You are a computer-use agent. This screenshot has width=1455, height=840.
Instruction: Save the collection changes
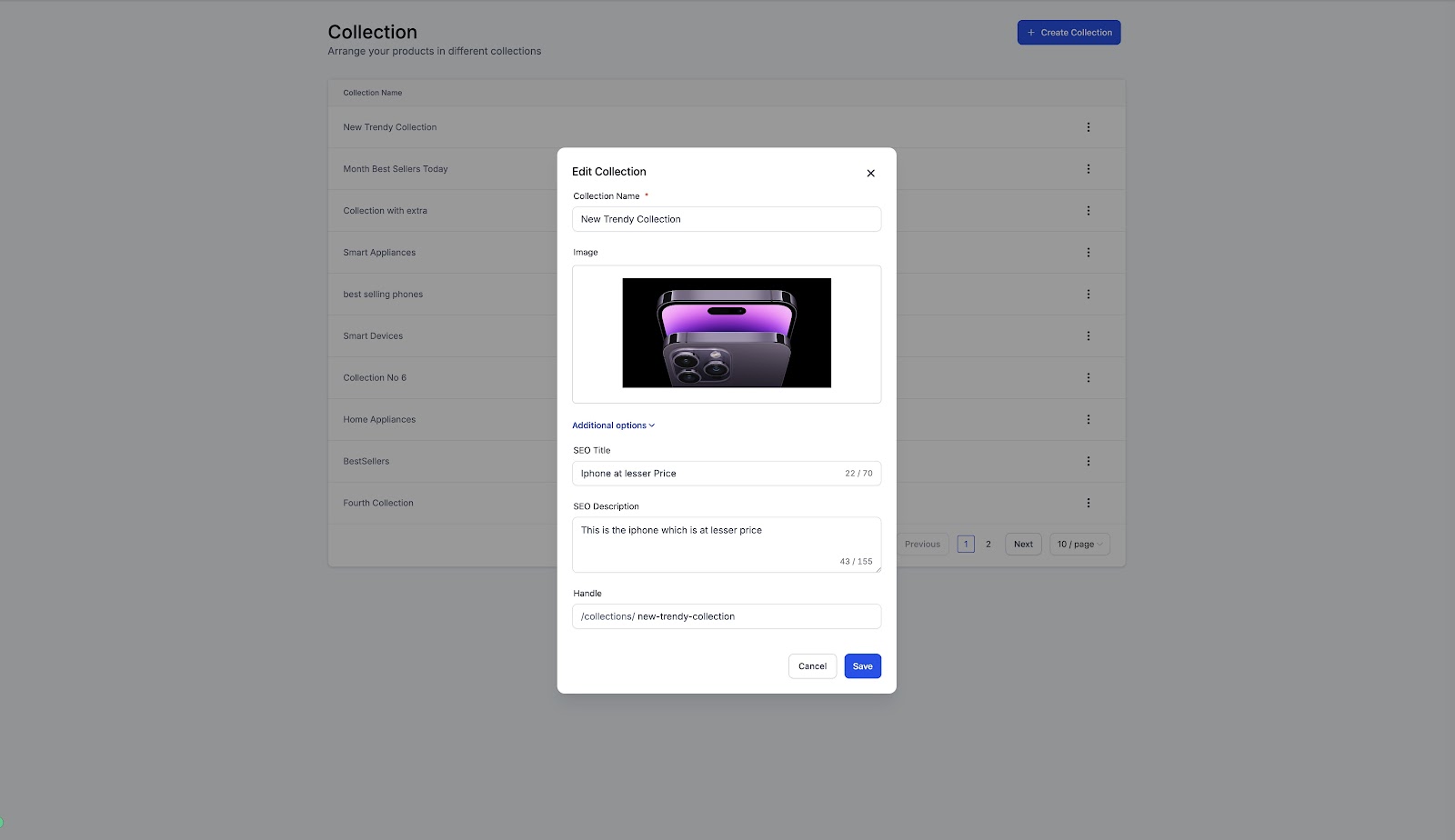click(862, 666)
